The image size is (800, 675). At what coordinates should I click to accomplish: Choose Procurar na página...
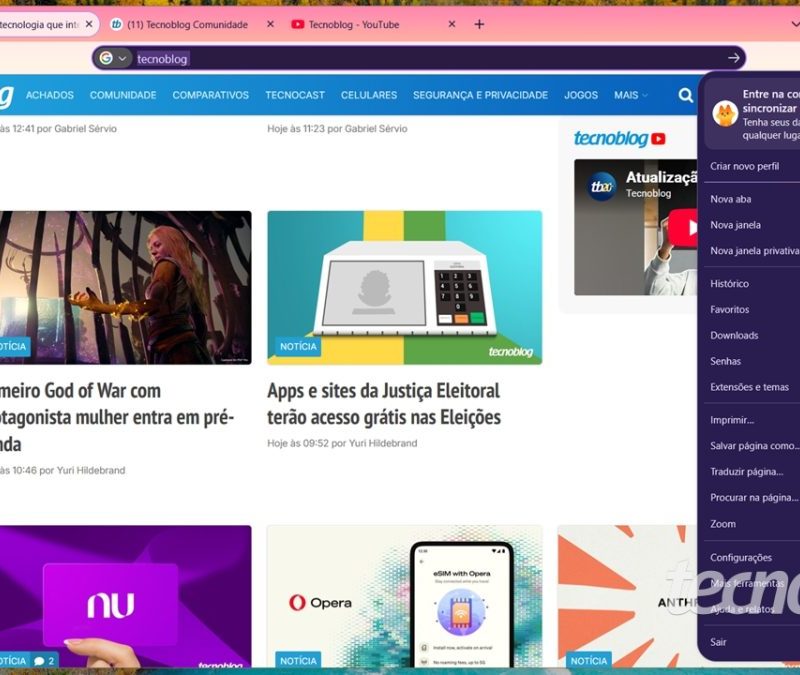coord(754,497)
